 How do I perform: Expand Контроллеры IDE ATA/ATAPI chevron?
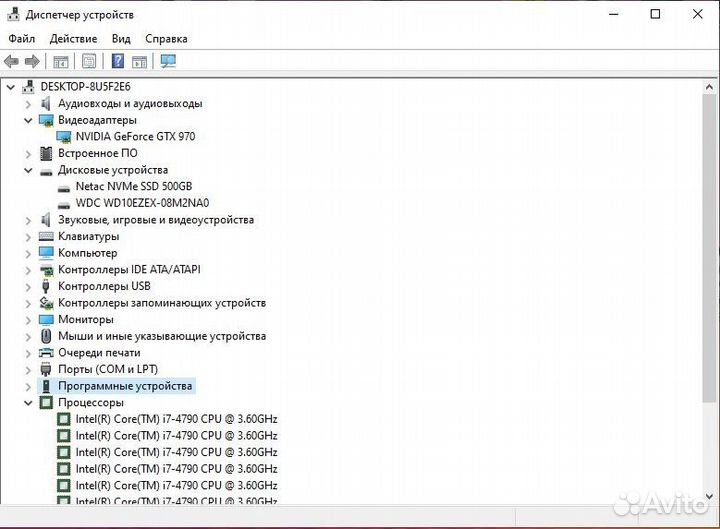(x=28, y=270)
